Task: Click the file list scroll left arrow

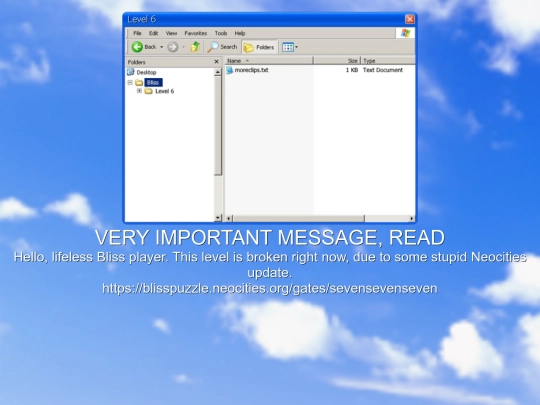Action: pyautogui.click(x=229, y=218)
